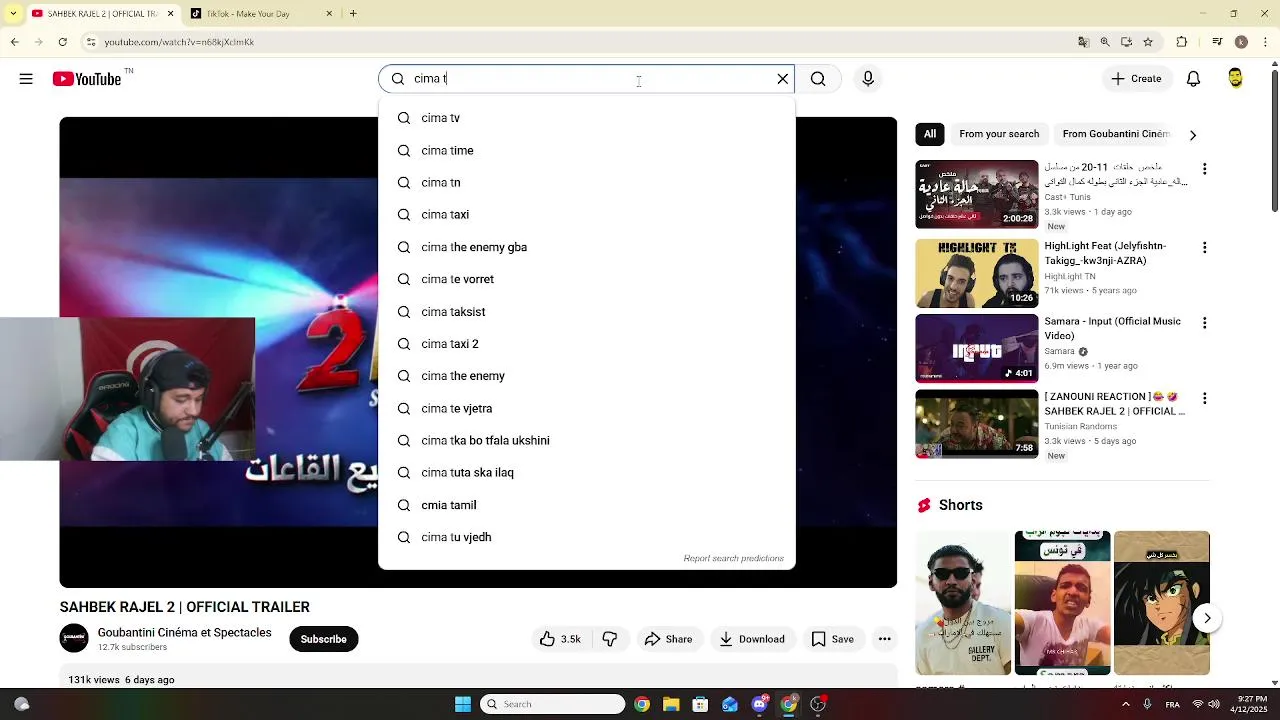Go back in browser history

[x=14, y=42]
